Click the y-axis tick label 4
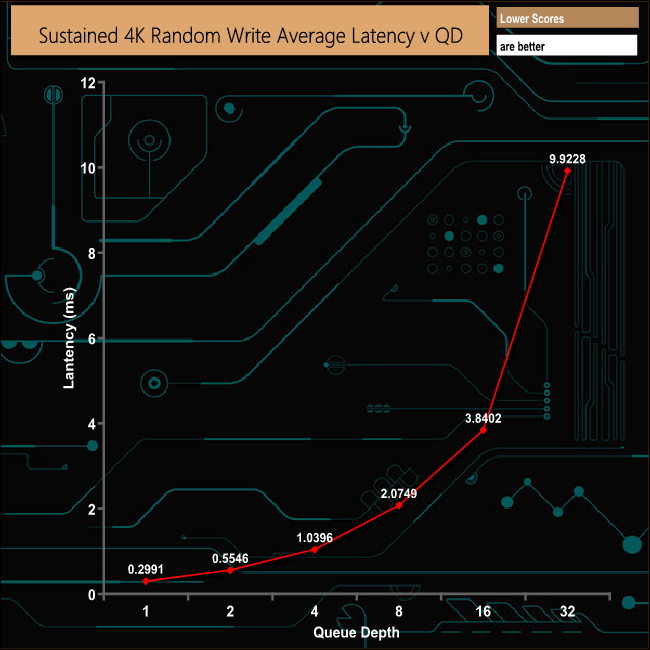Screen dimensions: 650x650 [x=92, y=424]
